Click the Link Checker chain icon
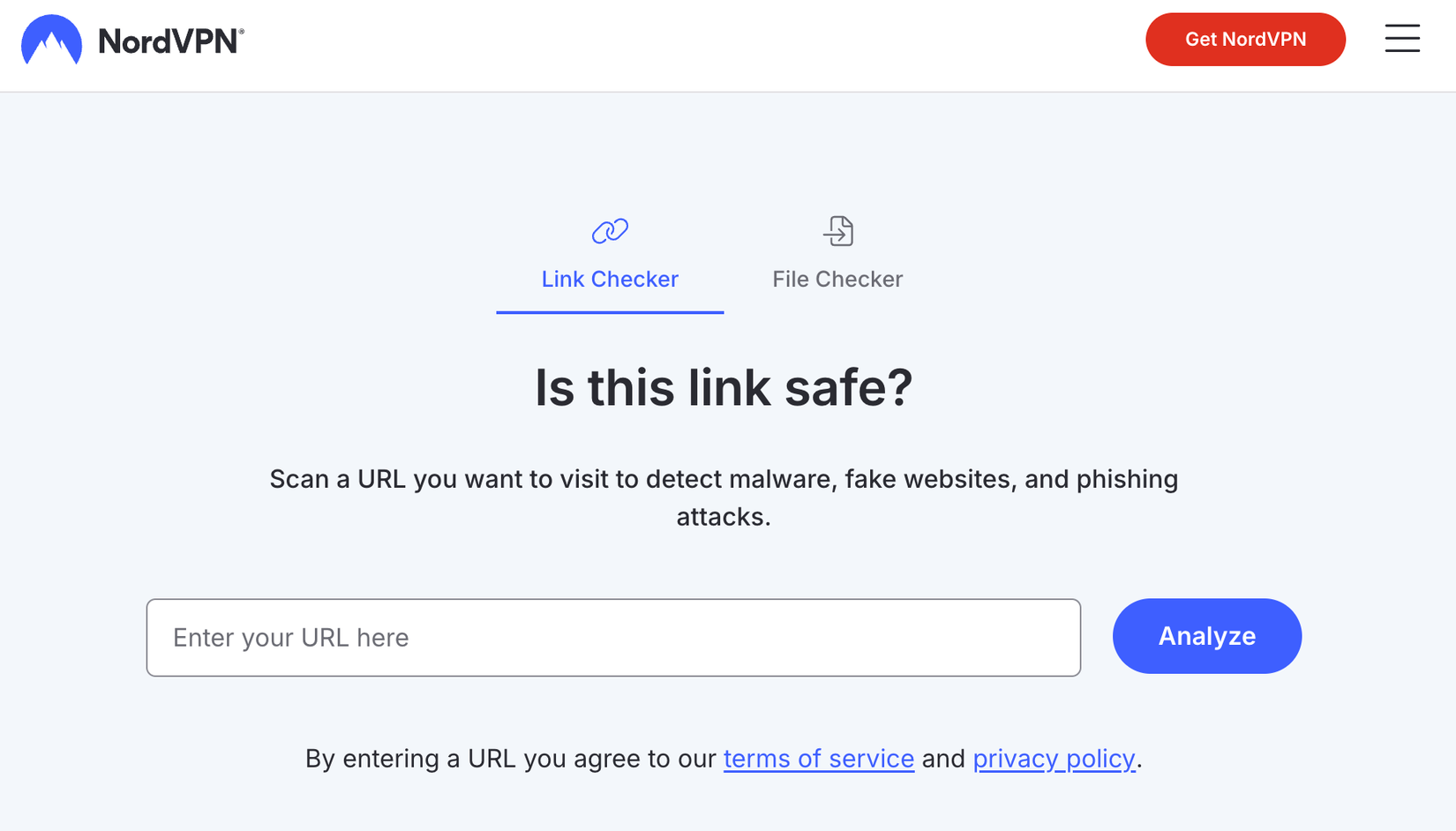This screenshot has width=1456, height=831. pos(609,230)
